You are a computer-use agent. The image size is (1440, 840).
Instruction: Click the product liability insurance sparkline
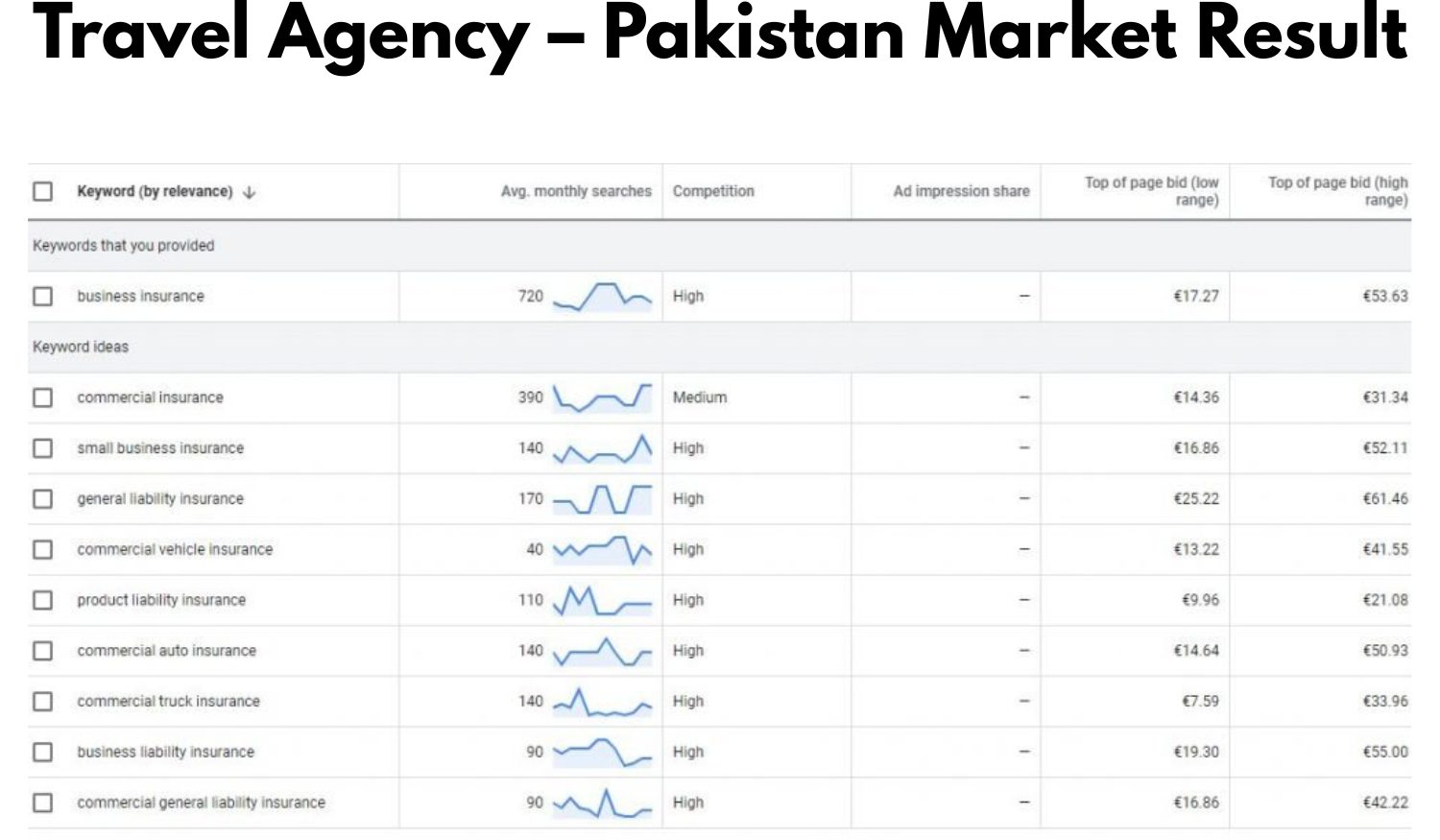click(600, 600)
